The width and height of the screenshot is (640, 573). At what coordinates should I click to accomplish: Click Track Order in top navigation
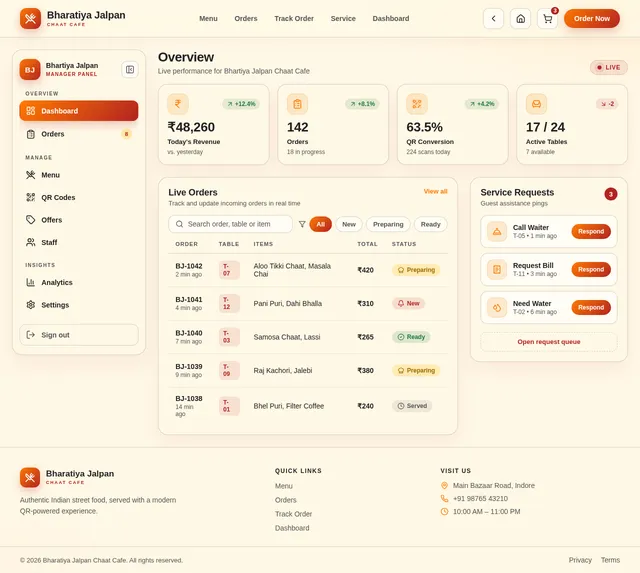coord(294,18)
